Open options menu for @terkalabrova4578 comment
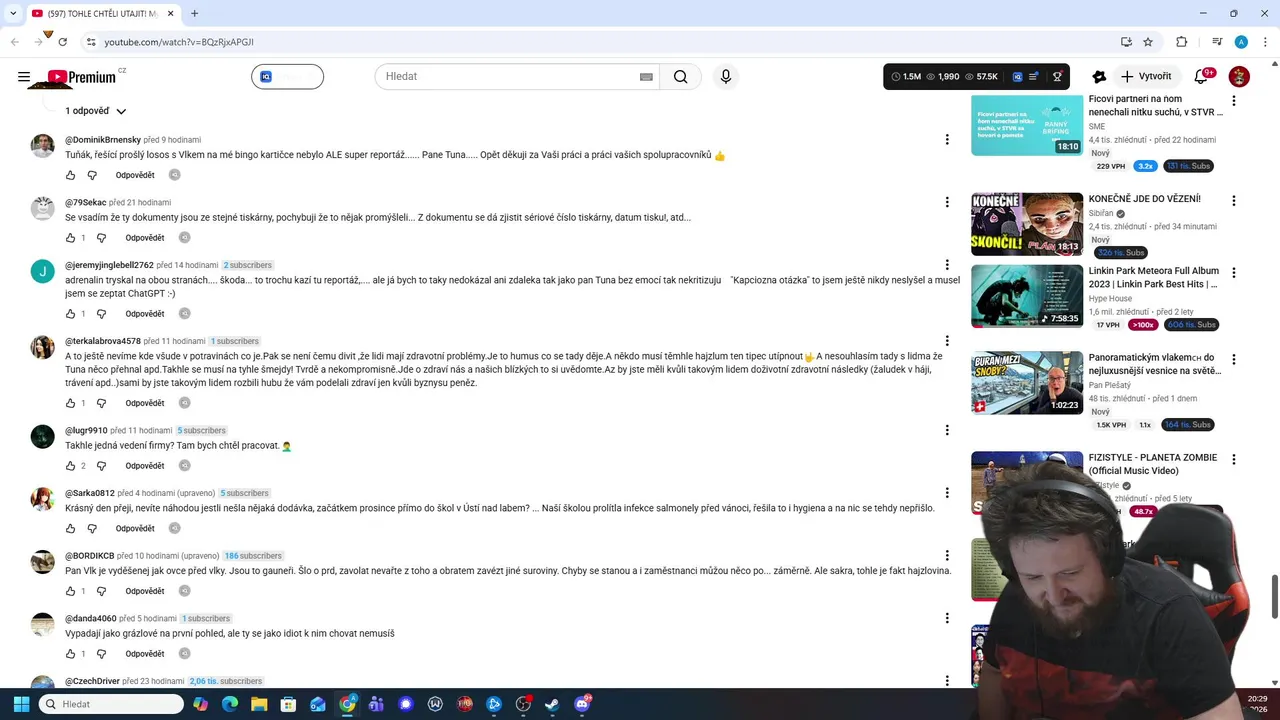Screen dimensions: 1280x720 click(947, 341)
